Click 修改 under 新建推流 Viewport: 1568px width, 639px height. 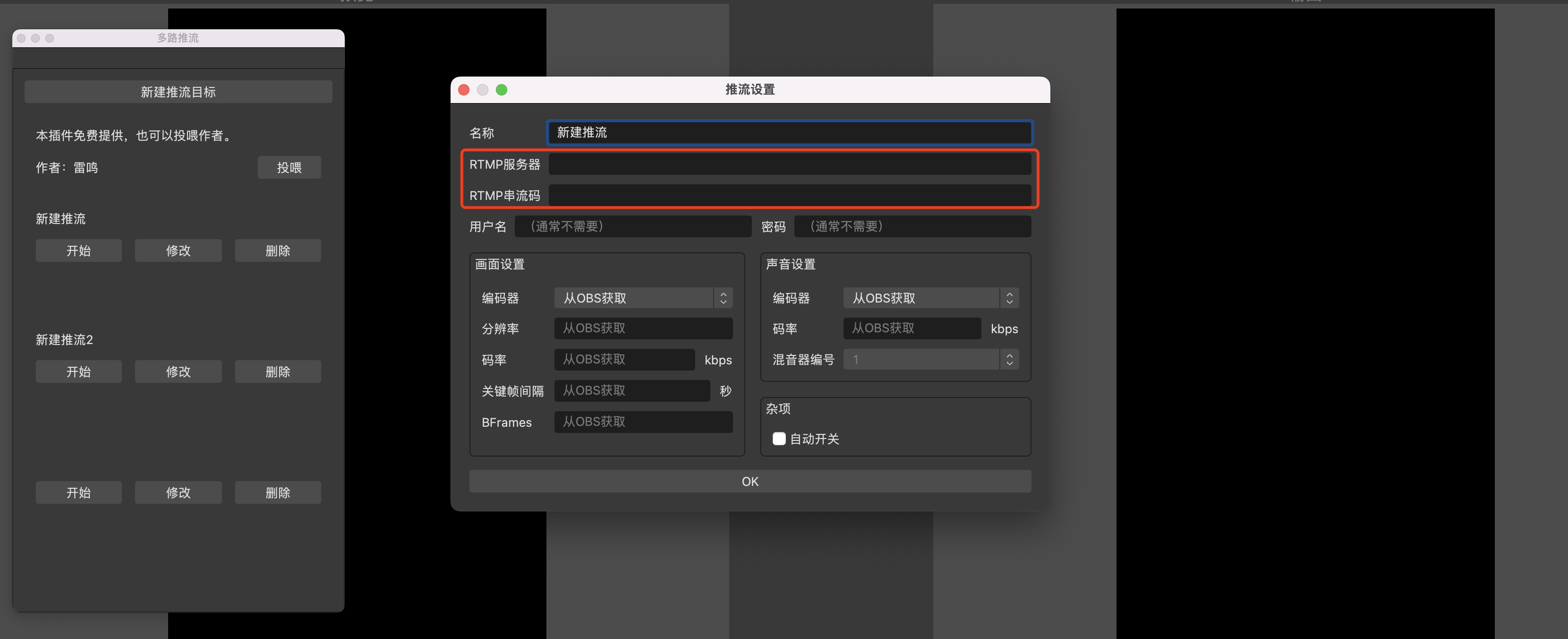point(178,250)
